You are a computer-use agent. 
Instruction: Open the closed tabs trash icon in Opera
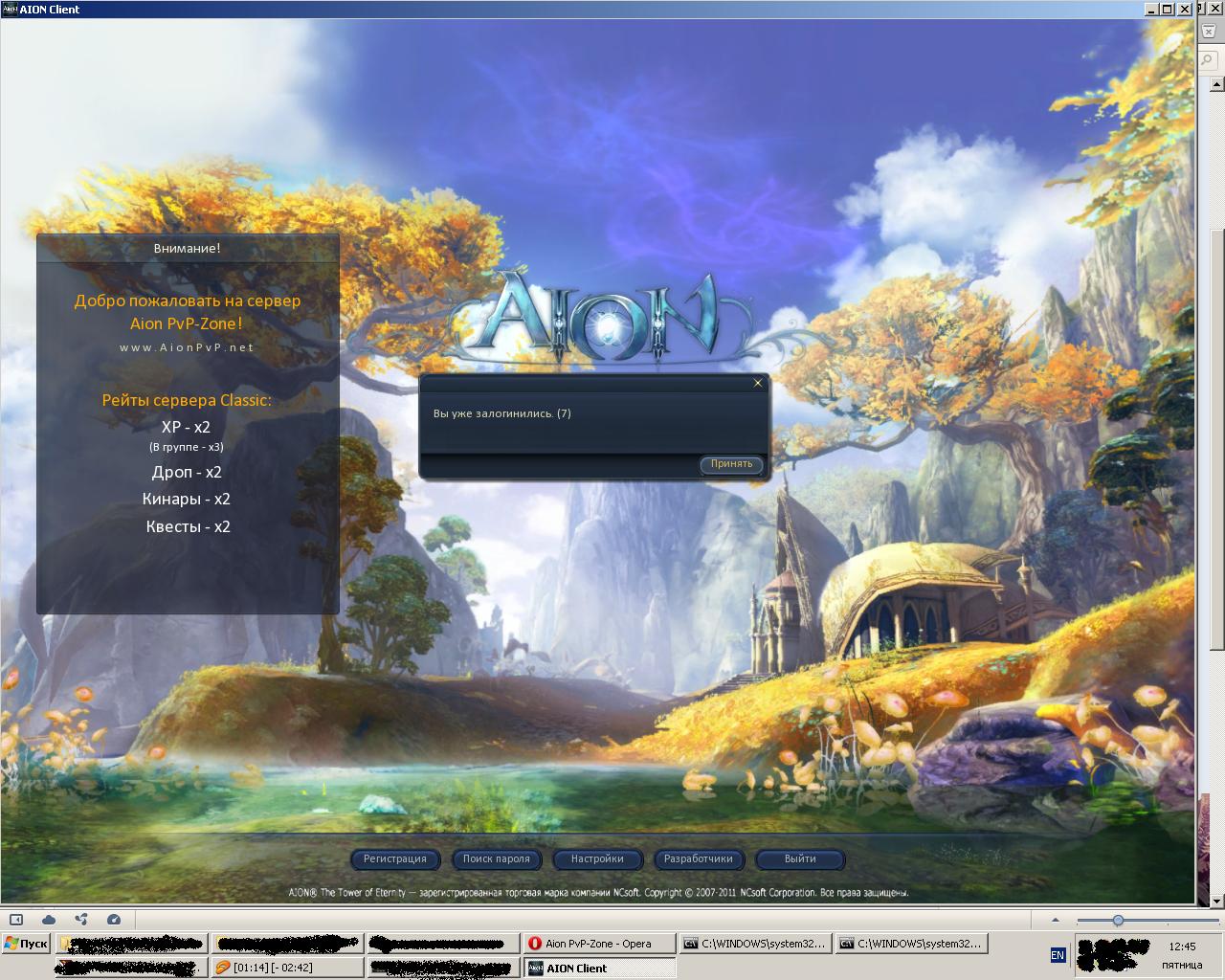(x=1209, y=30)
